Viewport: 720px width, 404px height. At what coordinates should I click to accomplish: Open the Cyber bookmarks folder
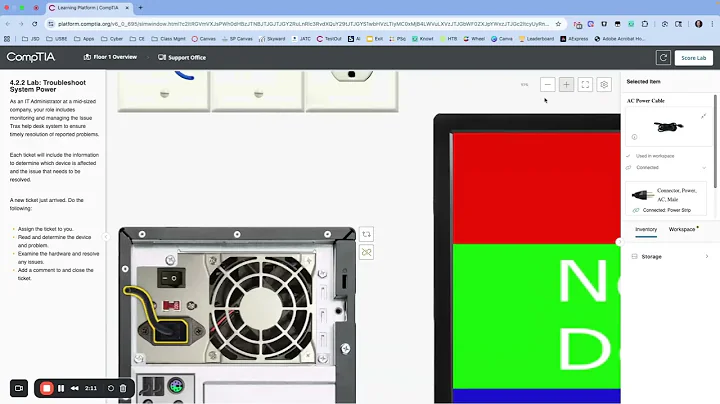[112, 39]
